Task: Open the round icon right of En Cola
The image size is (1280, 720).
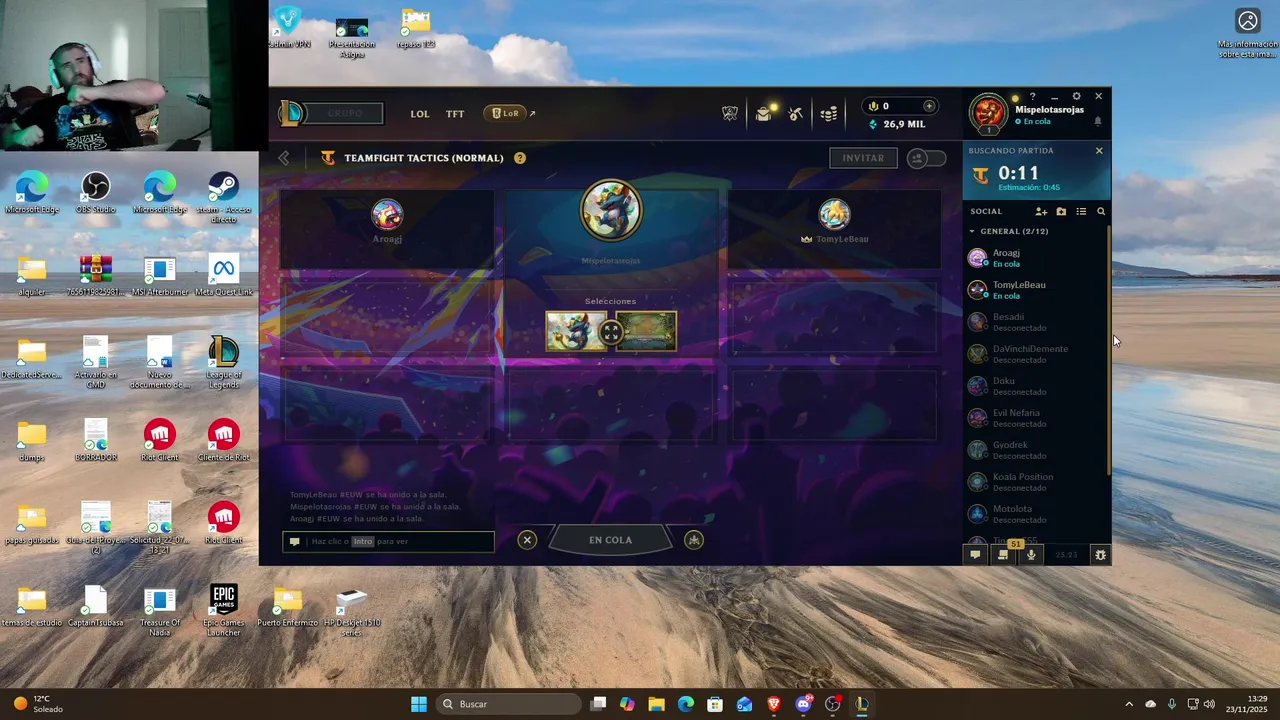Action: (x=694, y=540)
